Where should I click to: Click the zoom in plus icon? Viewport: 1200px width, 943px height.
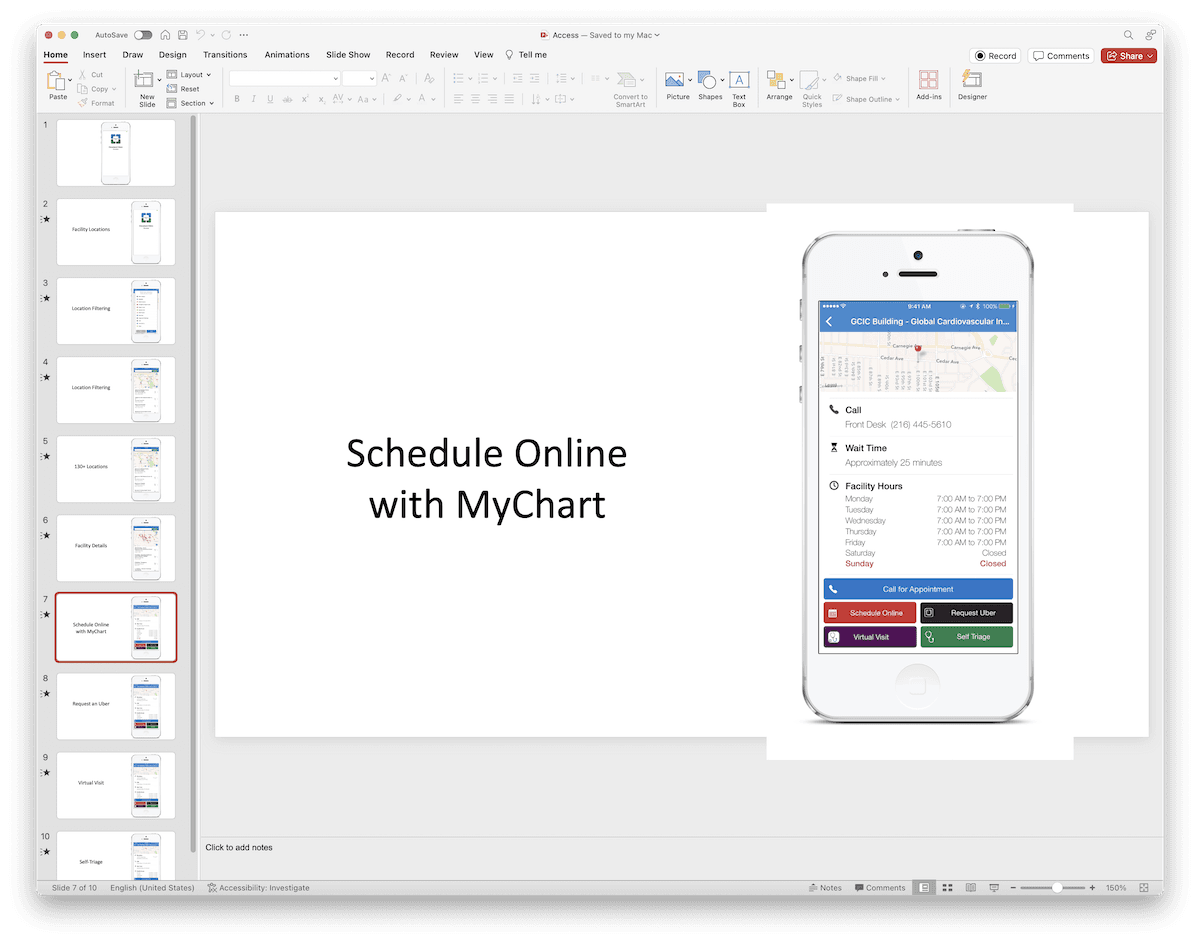pos(1092,888)
